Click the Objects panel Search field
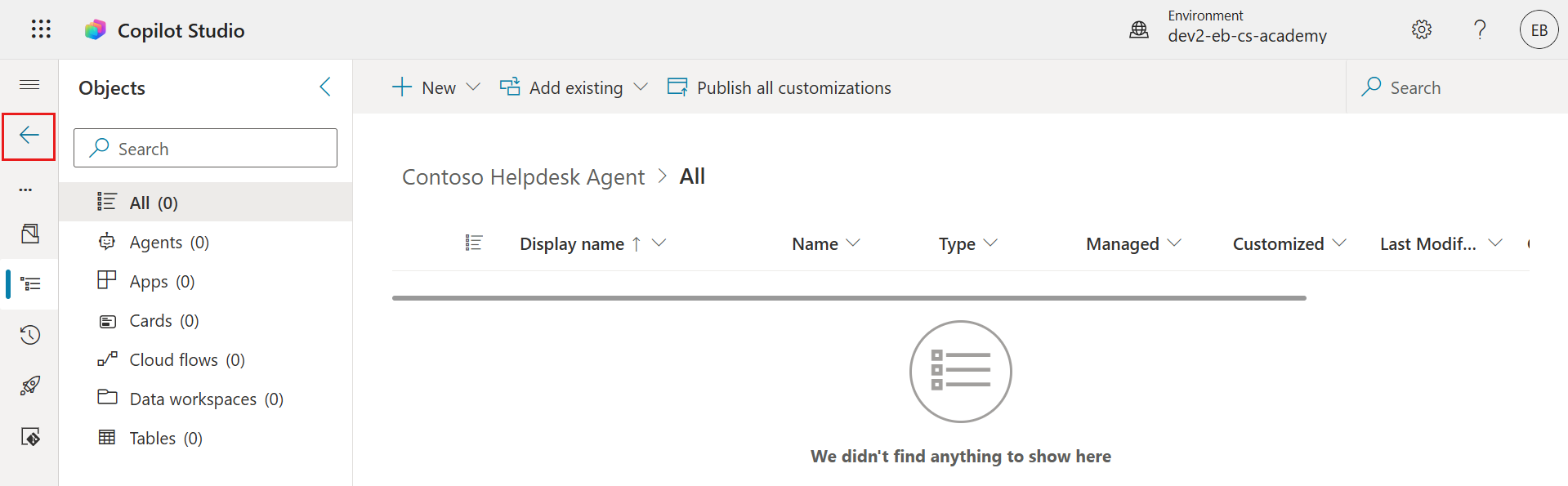 205,148
